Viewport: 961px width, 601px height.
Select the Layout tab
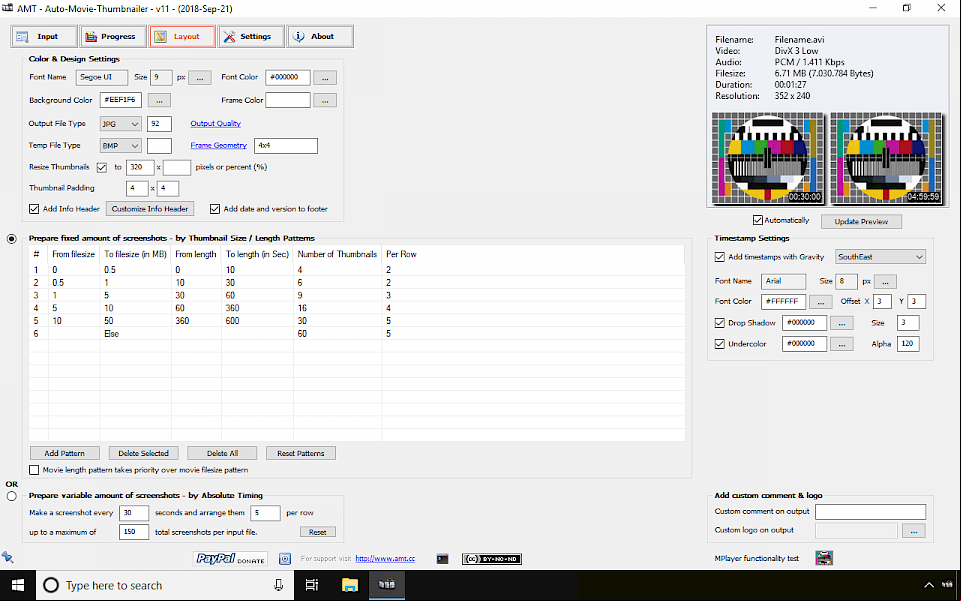coord(183,37)
